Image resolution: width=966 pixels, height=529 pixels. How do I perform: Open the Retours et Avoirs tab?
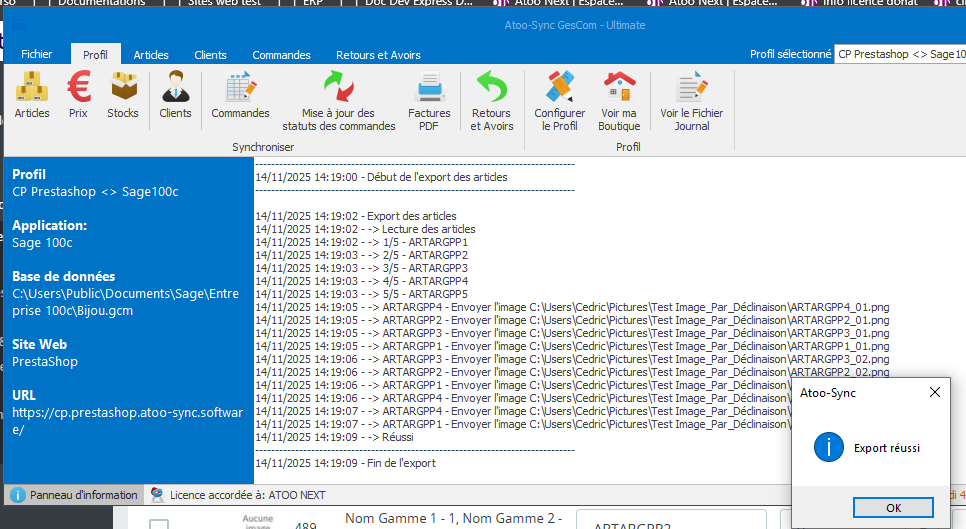(x=378, y=54)
